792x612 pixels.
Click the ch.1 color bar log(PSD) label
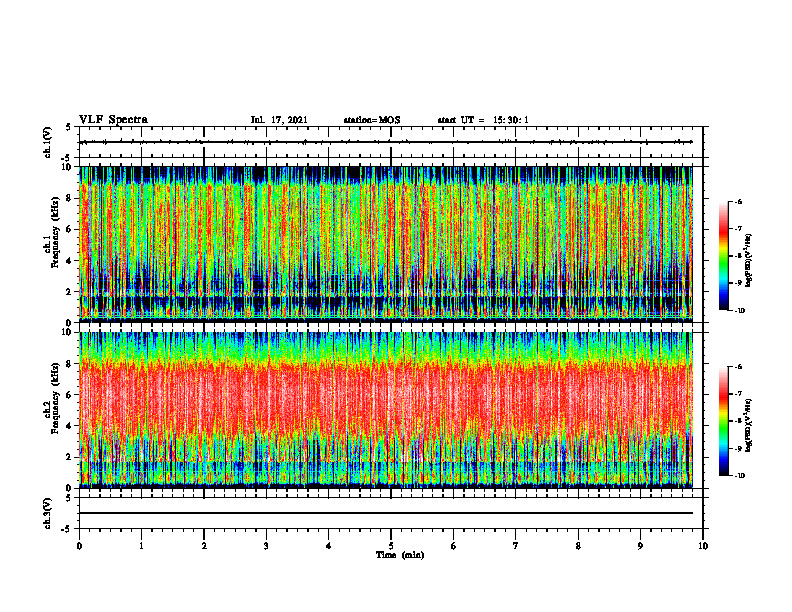point(749,261)
